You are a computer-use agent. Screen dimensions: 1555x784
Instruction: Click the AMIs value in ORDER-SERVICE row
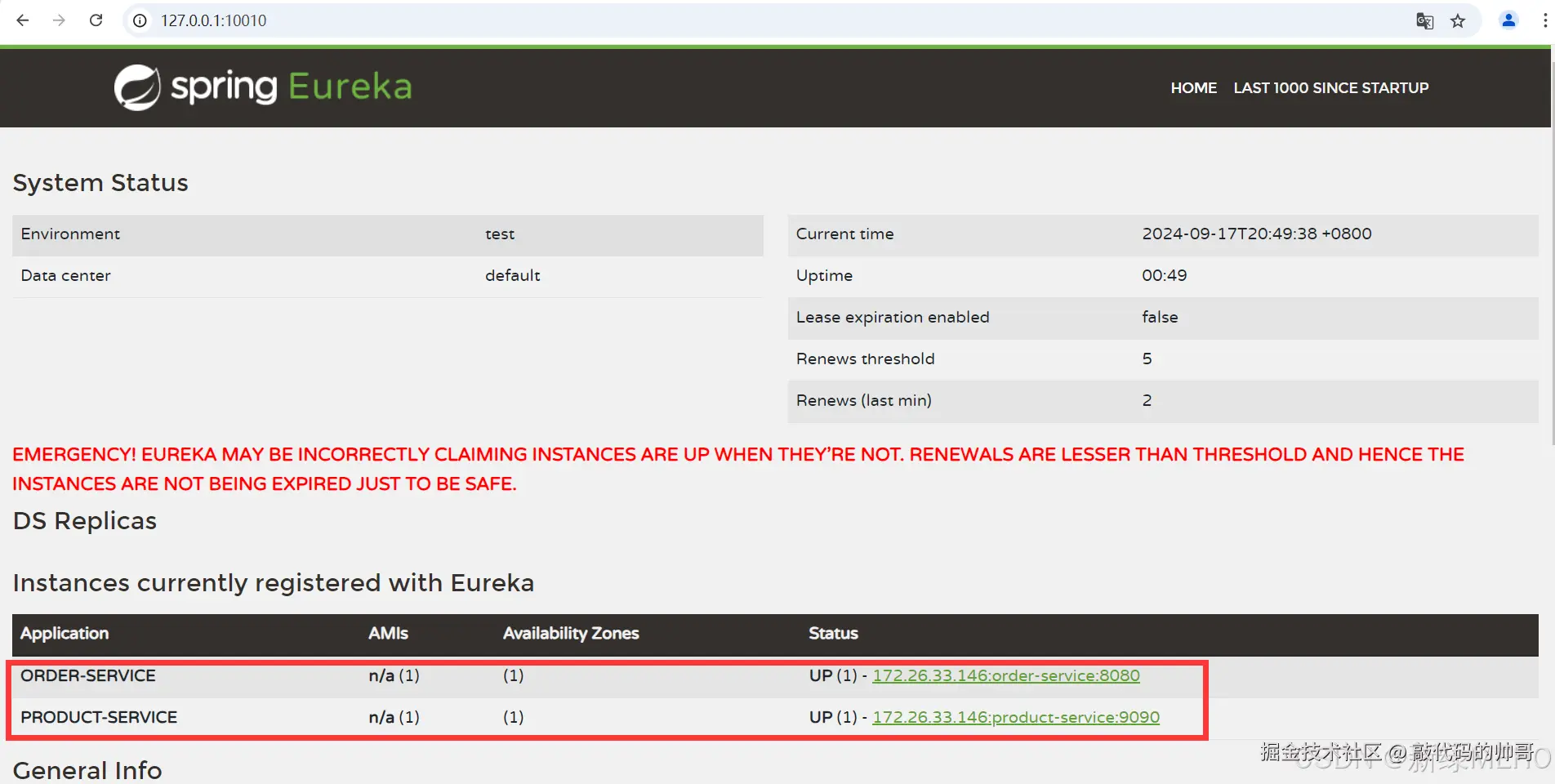(x=394, y=675)
